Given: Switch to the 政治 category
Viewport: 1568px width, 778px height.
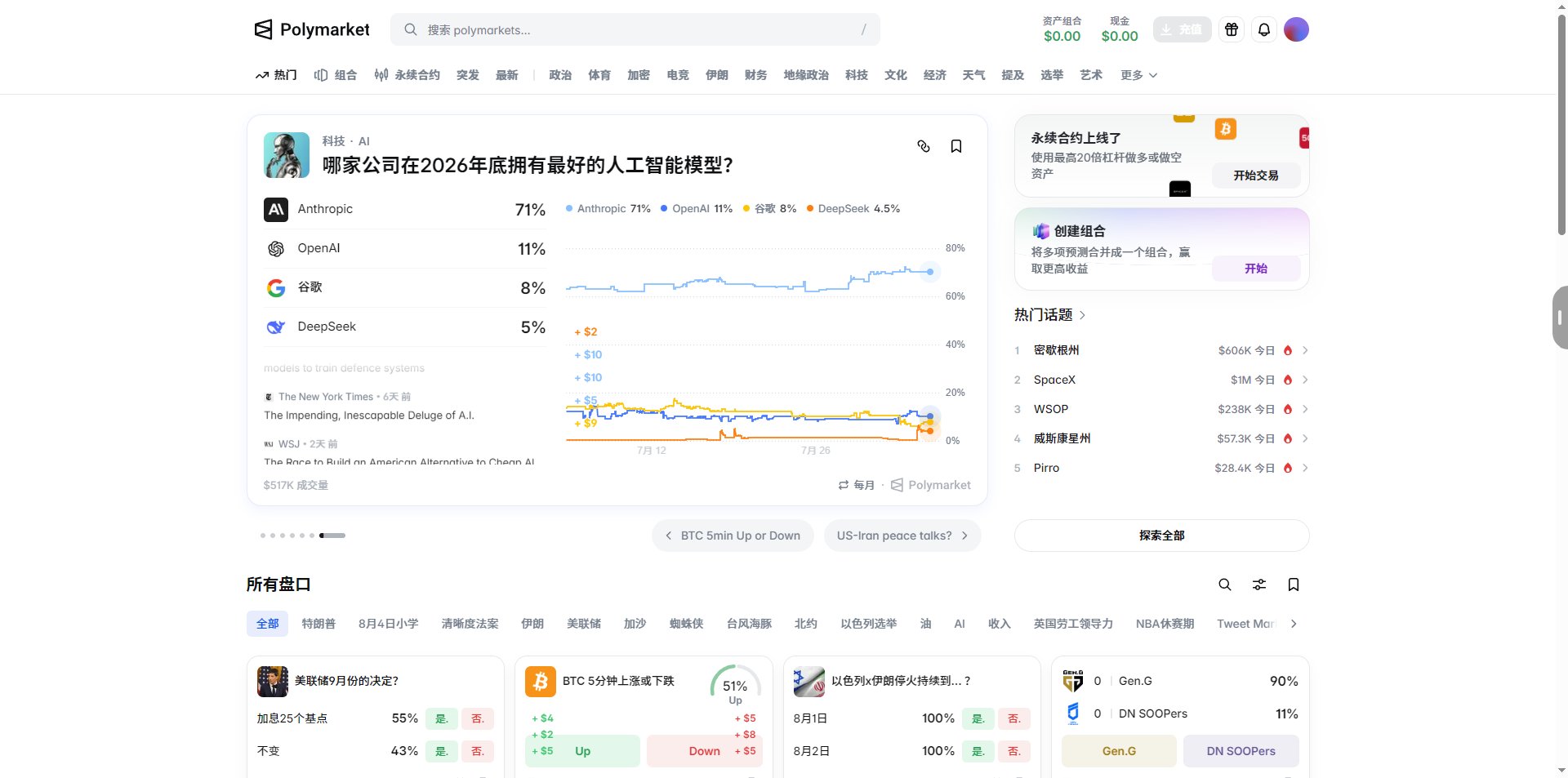Looking at the screenshot, I should 560,75.
